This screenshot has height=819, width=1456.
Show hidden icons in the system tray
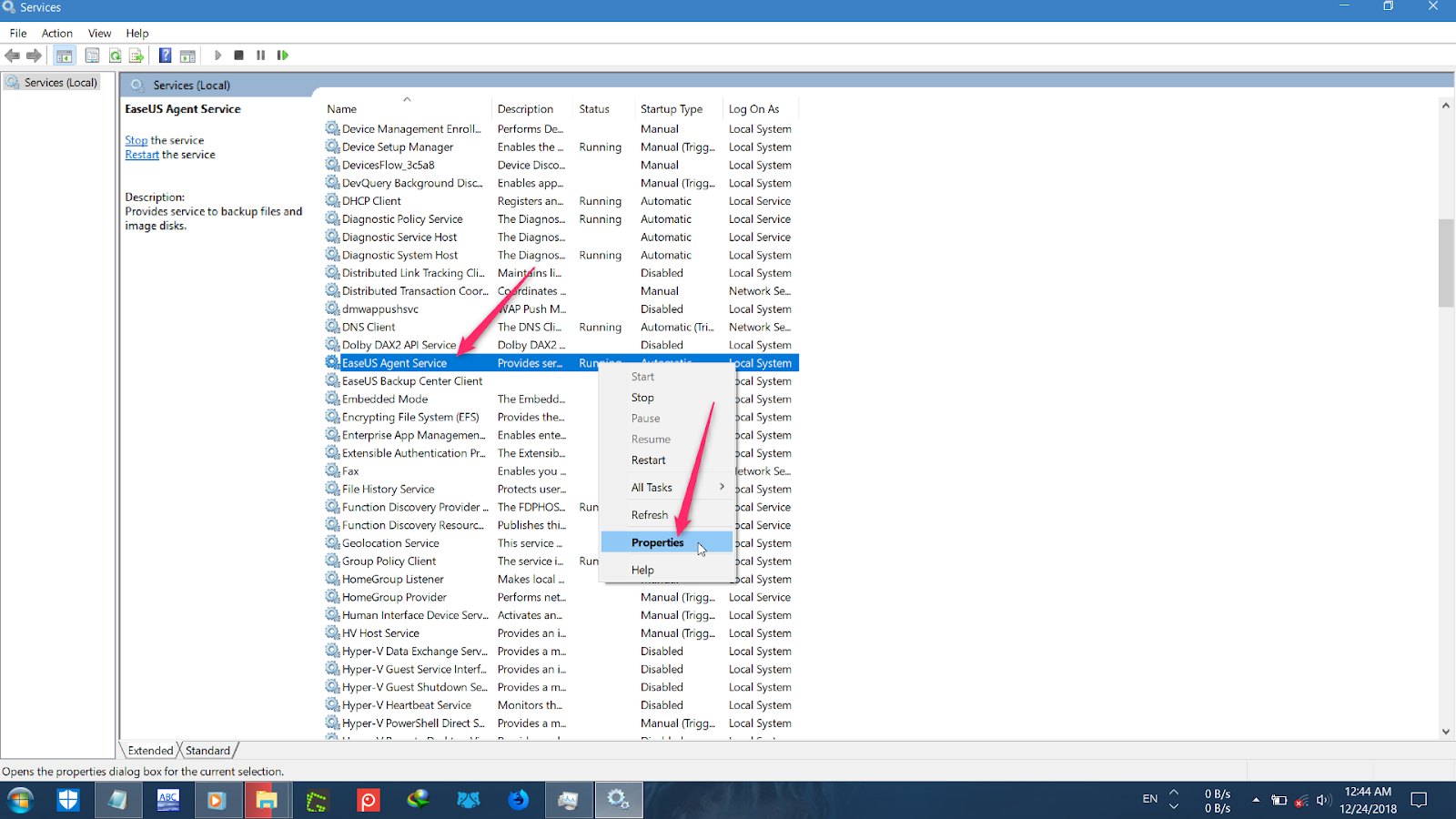pos(1256,801)
